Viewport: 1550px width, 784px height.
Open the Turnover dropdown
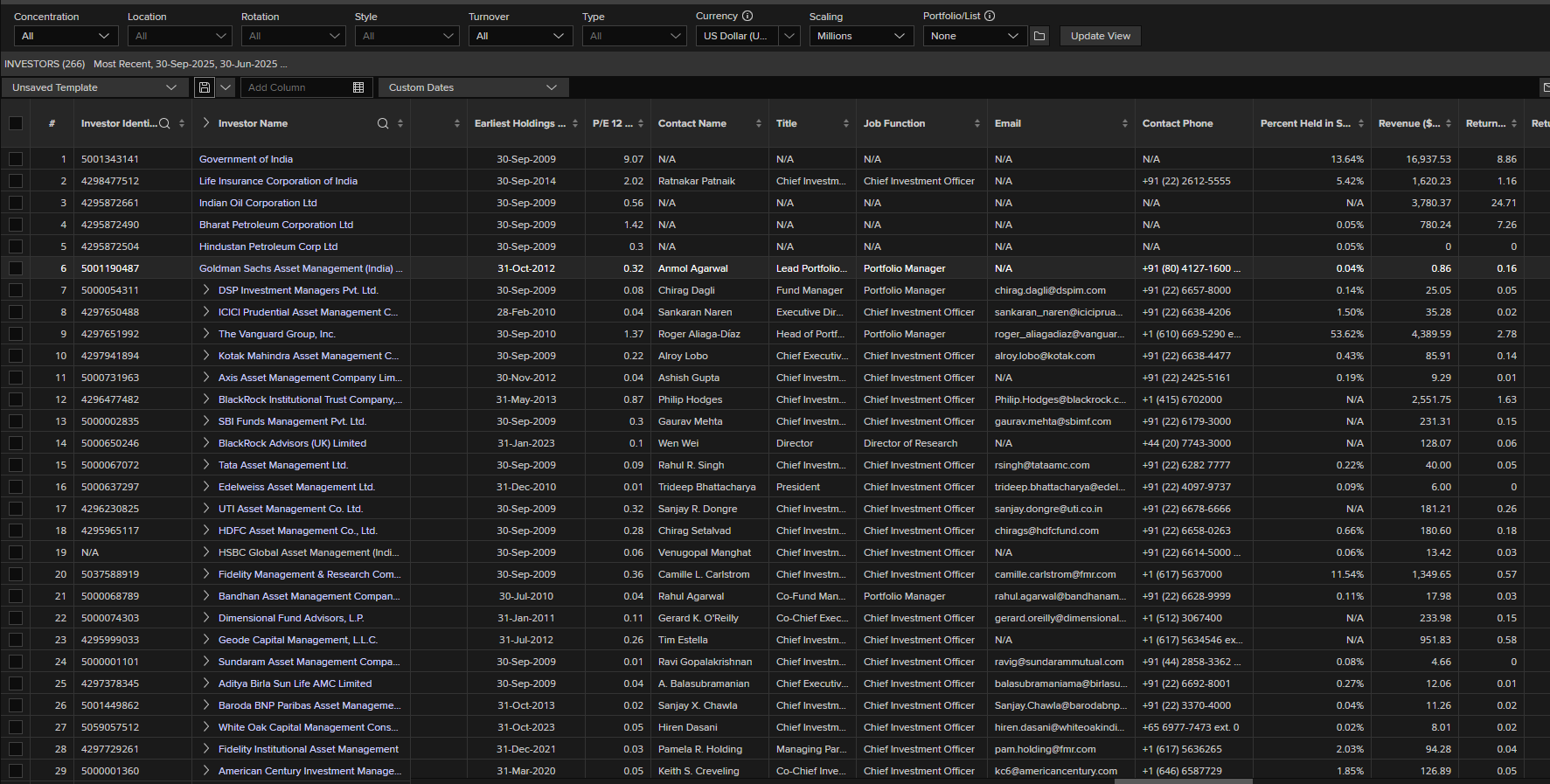point(521,36)
